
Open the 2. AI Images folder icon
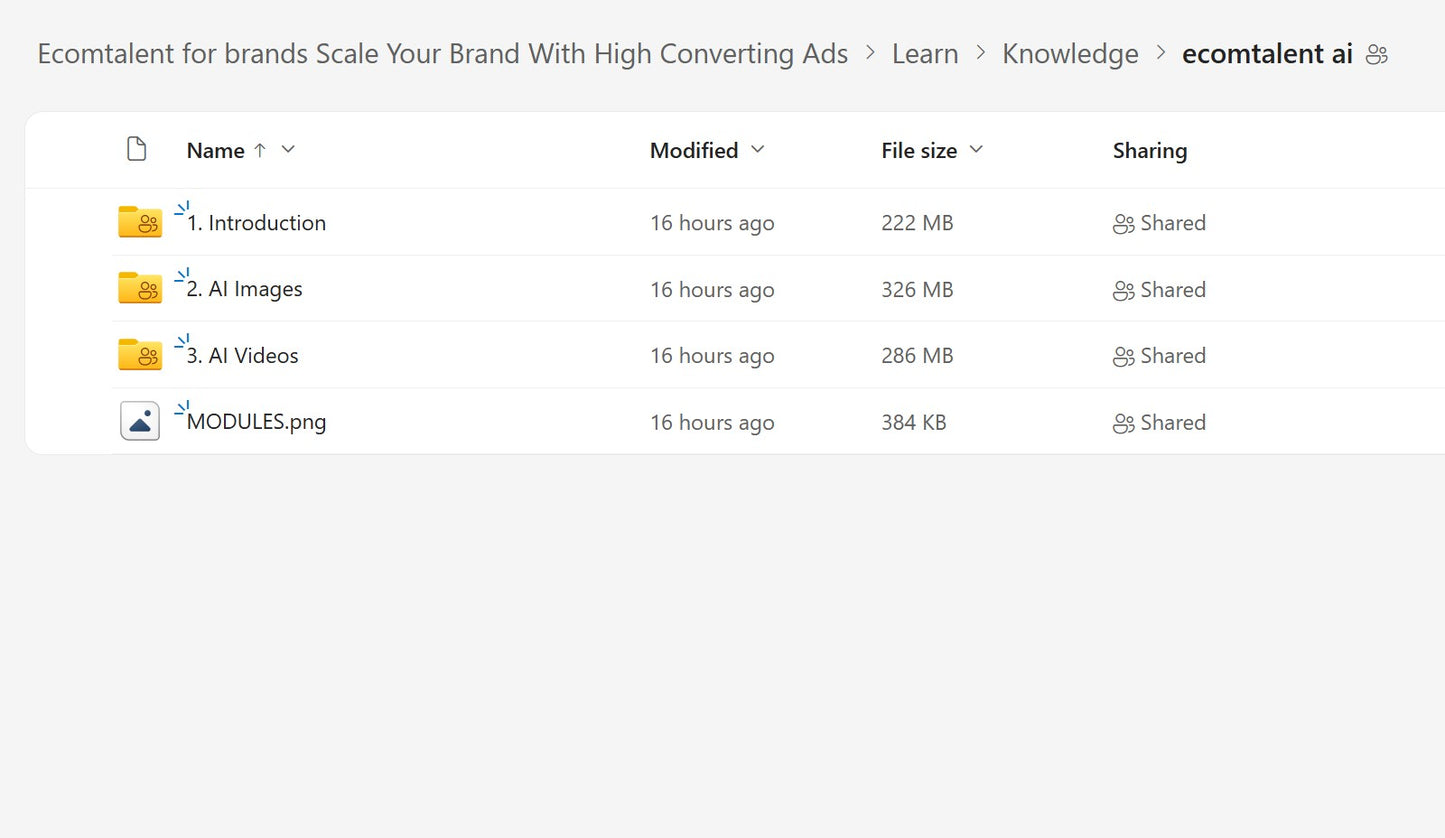[x=140, y=288]
